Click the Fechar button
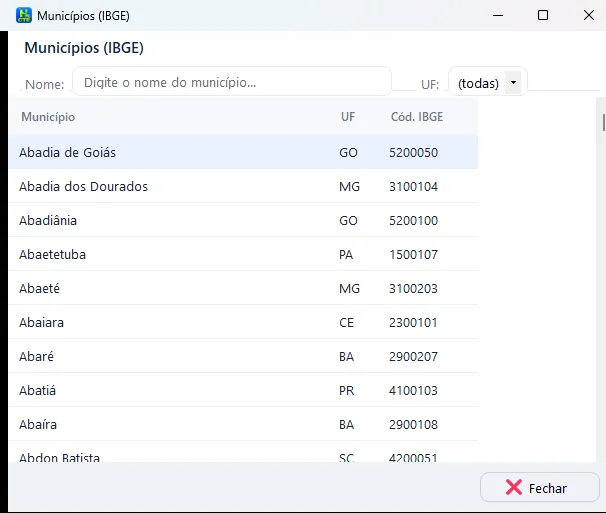Image resolution: width=606 pixels, height=513 pixels. (x=540, y=487)
